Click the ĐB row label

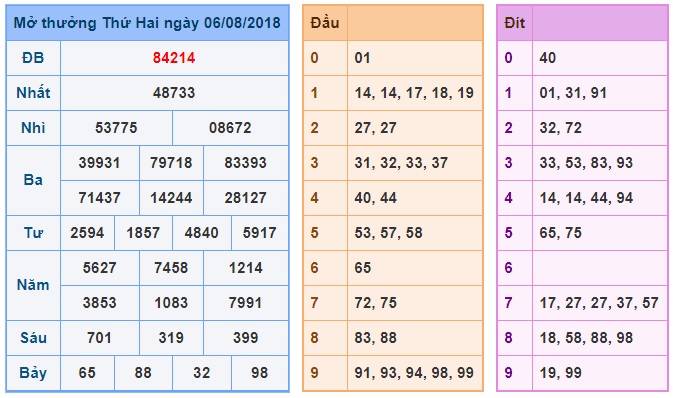tap(33, 58)
